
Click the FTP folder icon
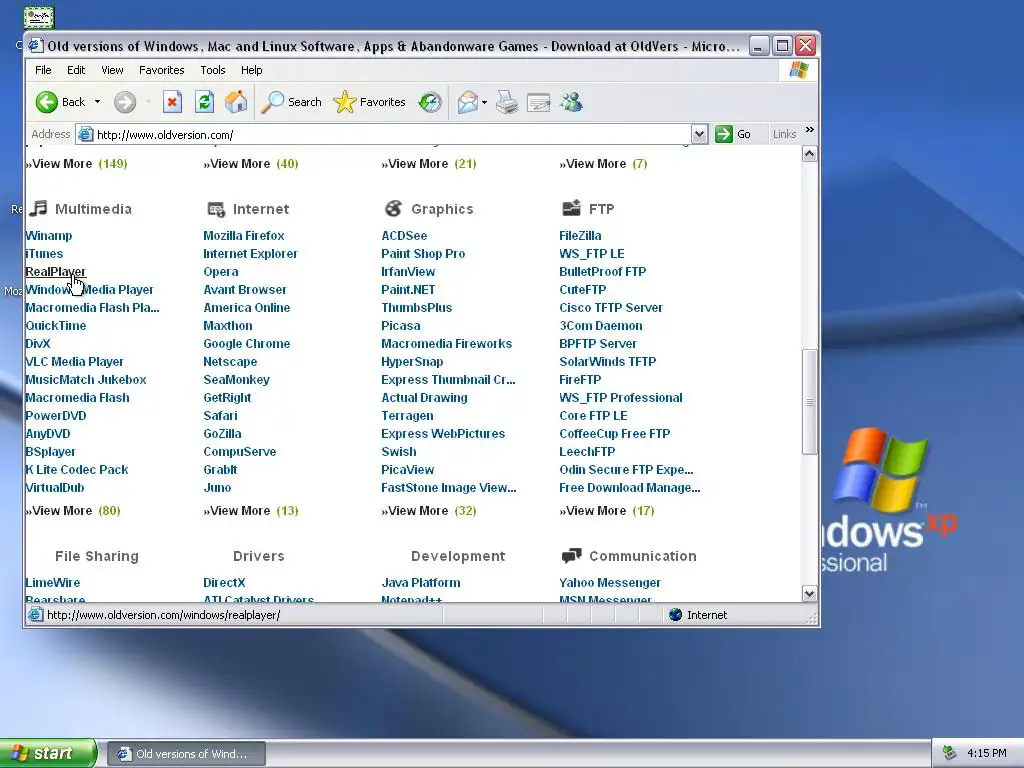(571, 208)
